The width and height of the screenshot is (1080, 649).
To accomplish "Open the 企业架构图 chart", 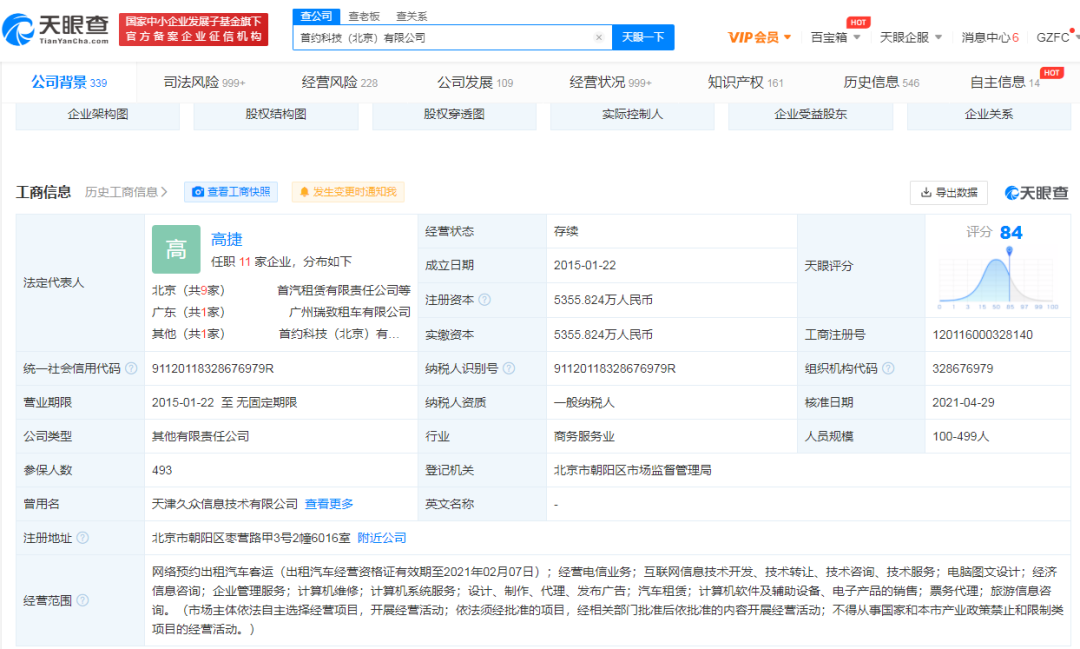I will click(98, 114).
